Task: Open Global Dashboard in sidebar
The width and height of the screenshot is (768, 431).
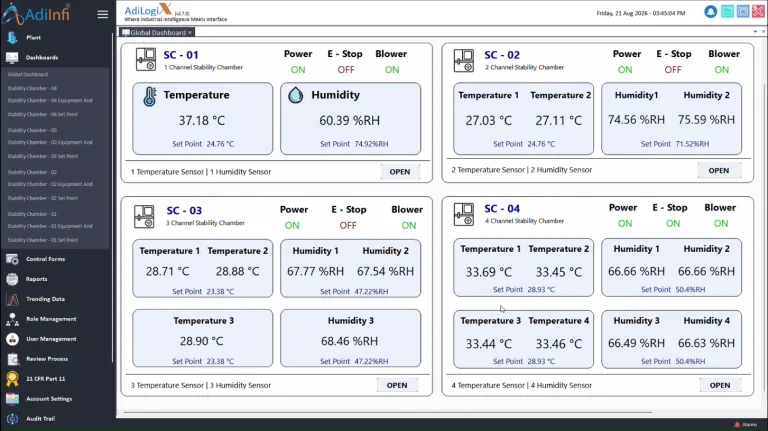Action: click(28, 74)
